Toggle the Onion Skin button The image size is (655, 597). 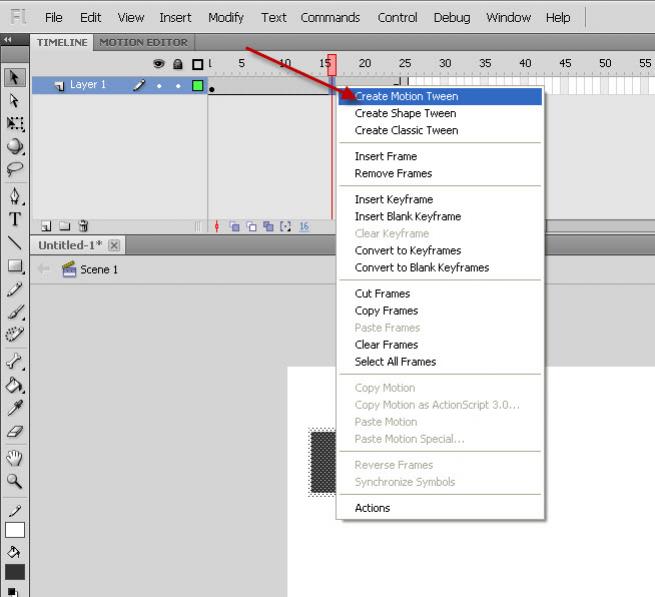[x=234, y=226]
